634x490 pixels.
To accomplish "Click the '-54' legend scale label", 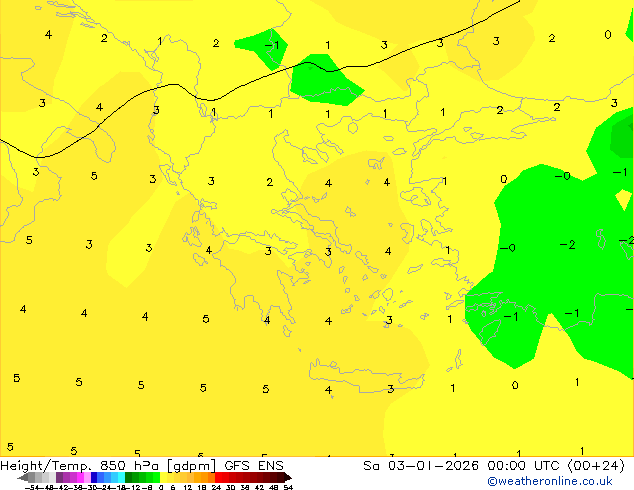I will coord(32,487).
